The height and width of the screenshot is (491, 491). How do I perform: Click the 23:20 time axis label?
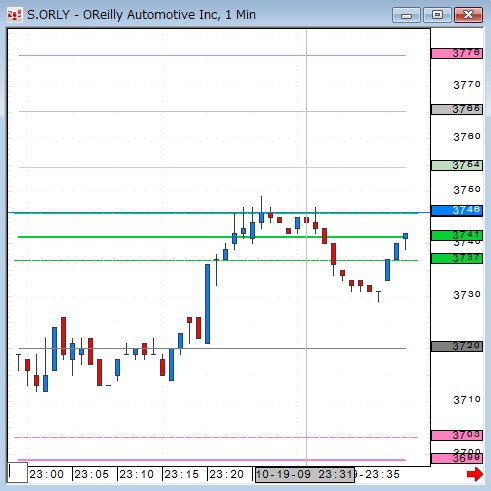click(226, 474)
